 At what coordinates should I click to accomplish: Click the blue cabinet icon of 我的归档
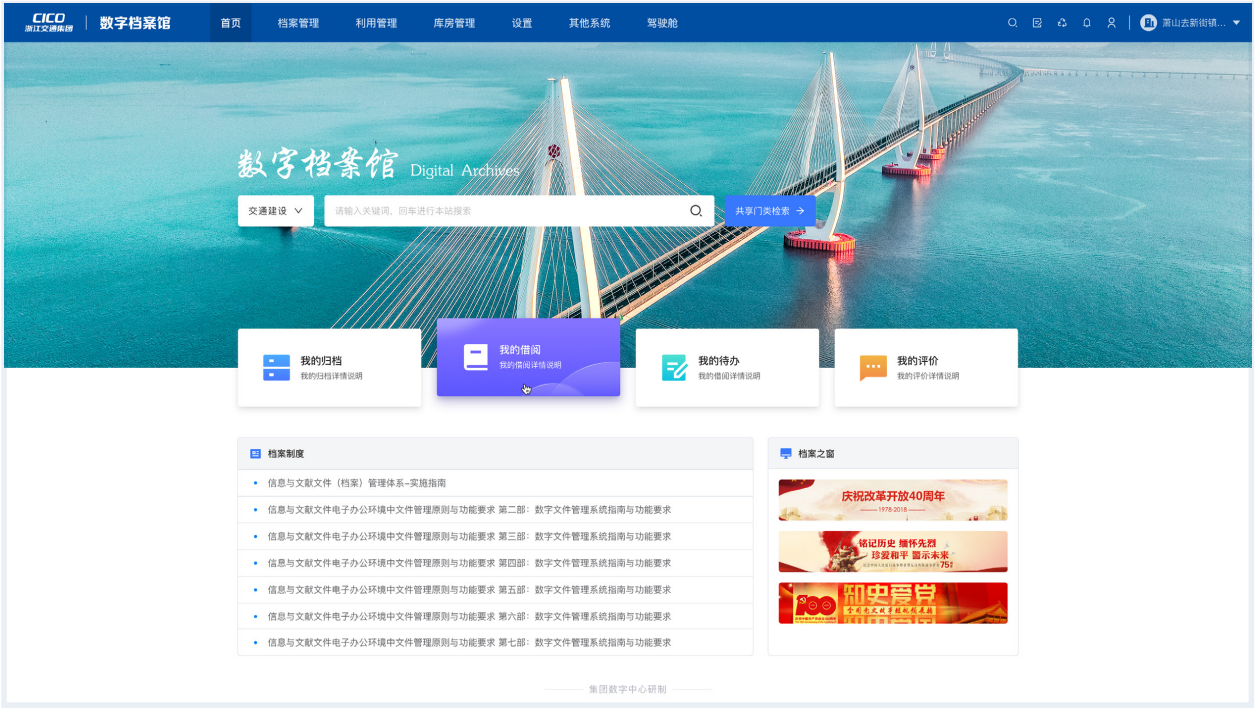click(x=276, y=367)
